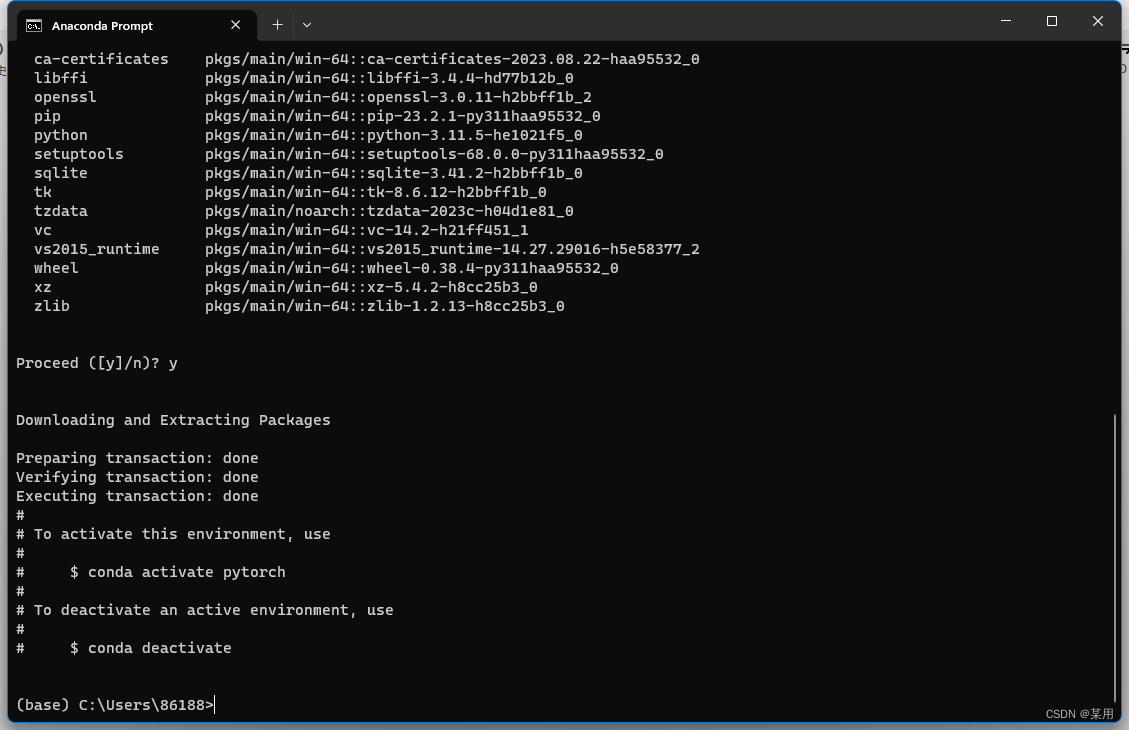Click the 'python' package name

60,135
